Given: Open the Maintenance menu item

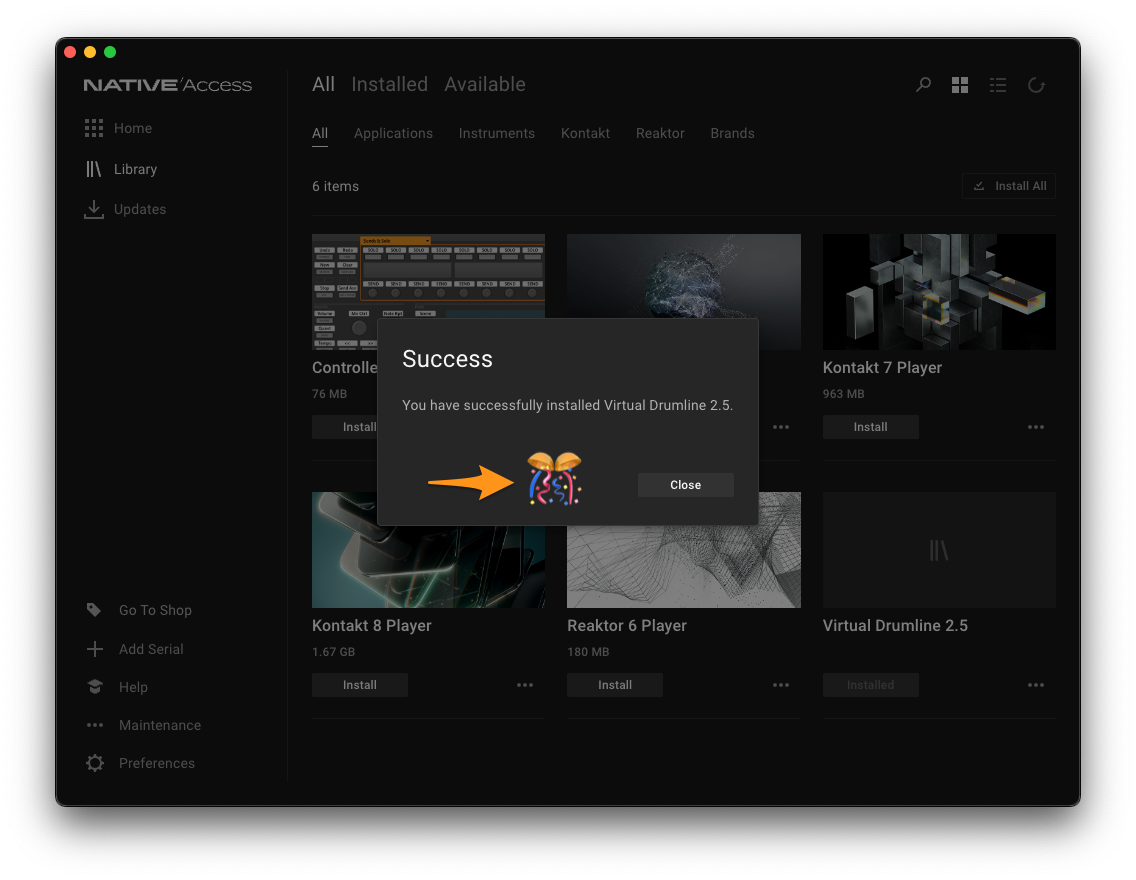Looking at the screenshot, I should click(x=143, y=725).
